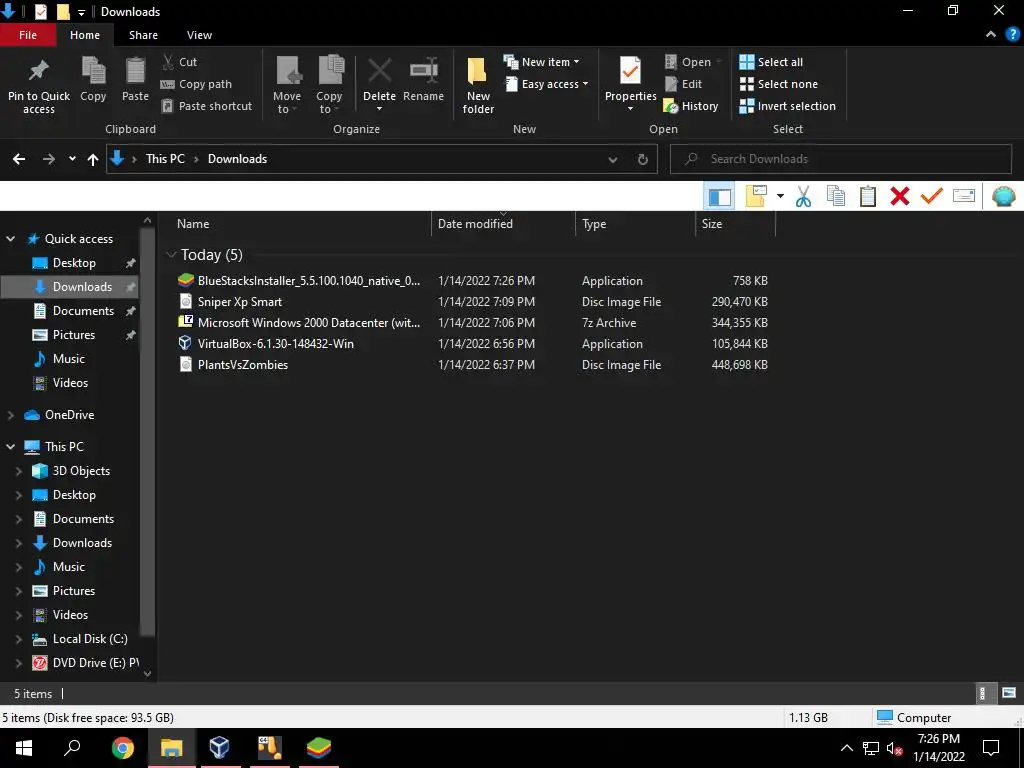Screen dimensions: 1024x768
Task: Click Pin to Quick access icon
Action: 39,71
